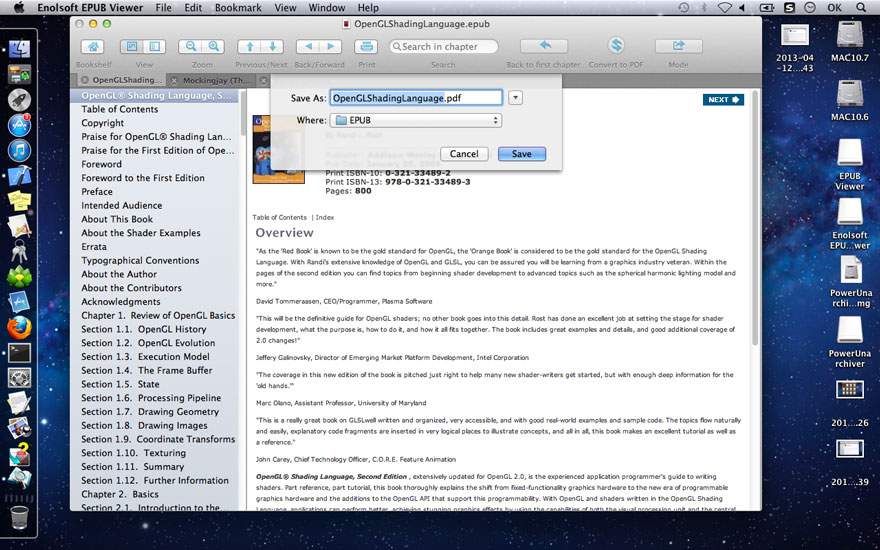Click the book cover thumbnail

[278, 149]
